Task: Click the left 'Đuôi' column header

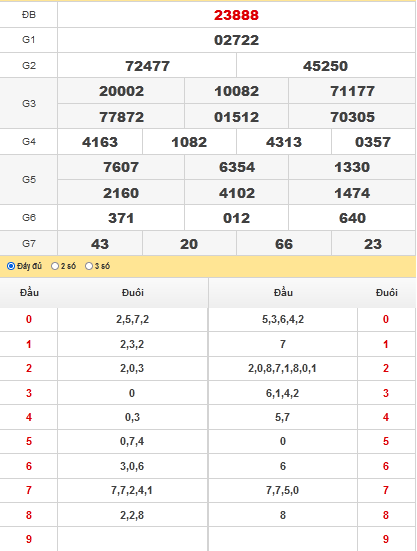Action: coord(133,292)
